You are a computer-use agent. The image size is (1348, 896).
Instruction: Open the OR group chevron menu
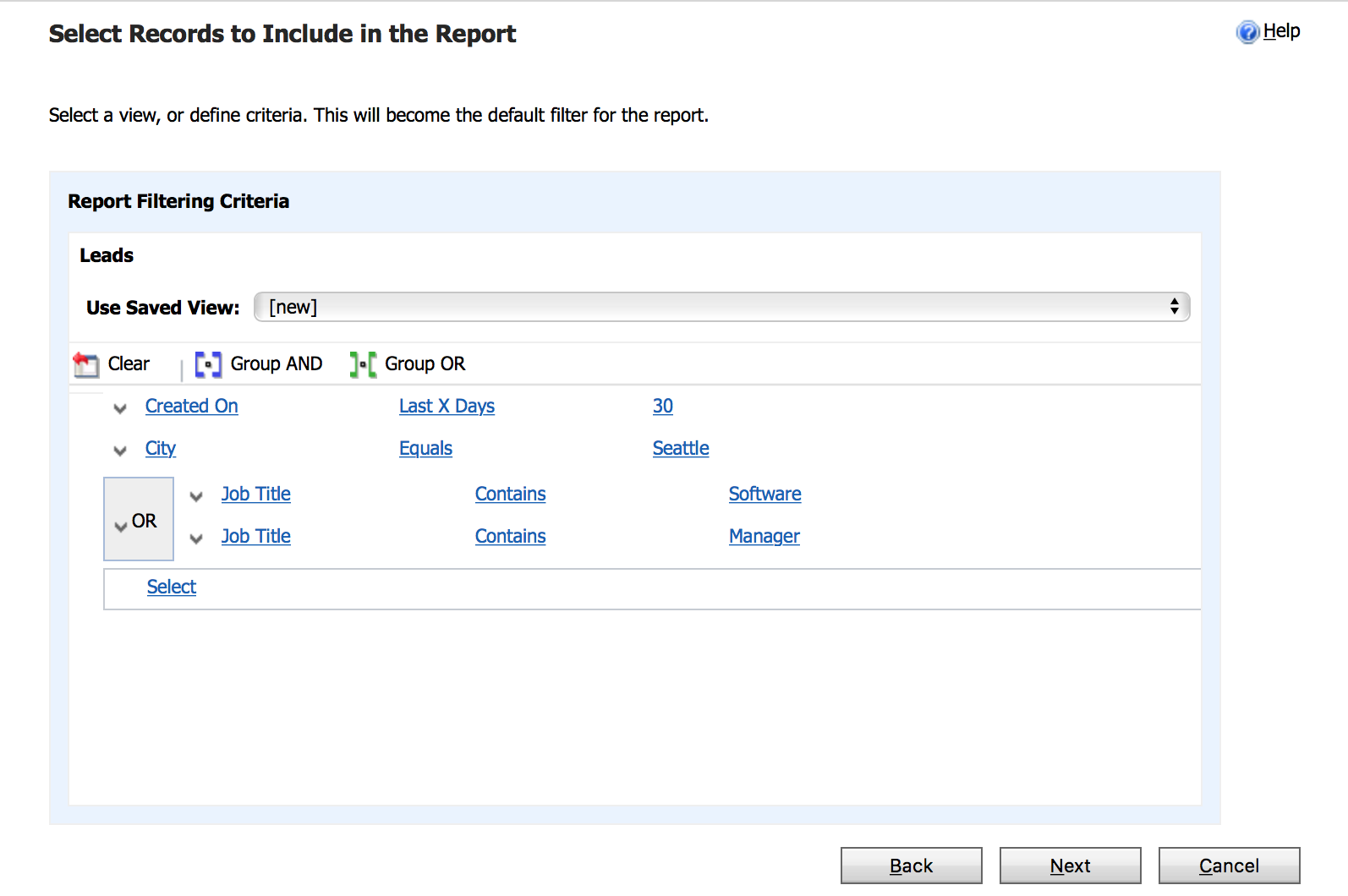pos(121,526)
